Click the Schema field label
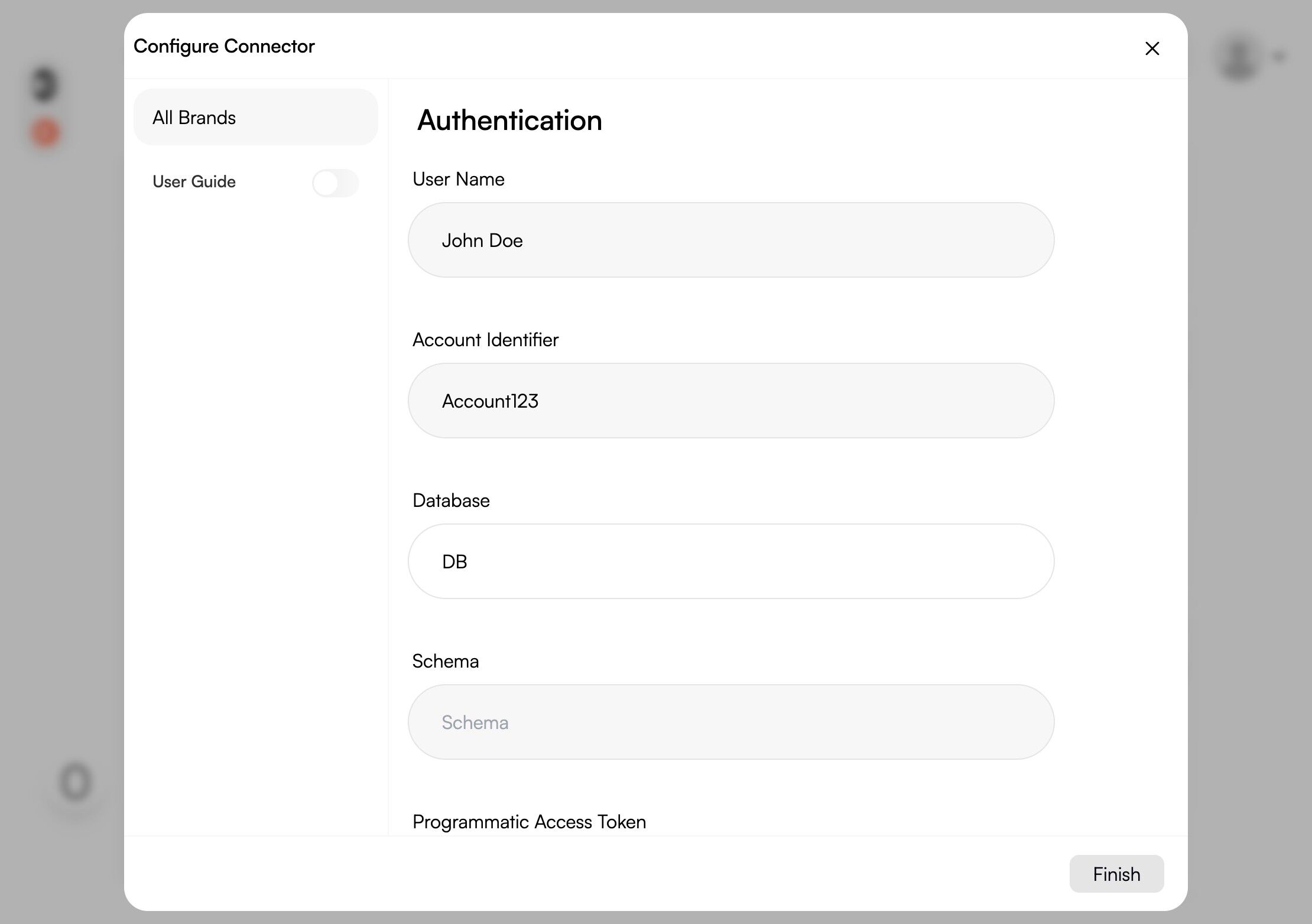This screenshot has width=1312, height=924. [x=445, y=661]
